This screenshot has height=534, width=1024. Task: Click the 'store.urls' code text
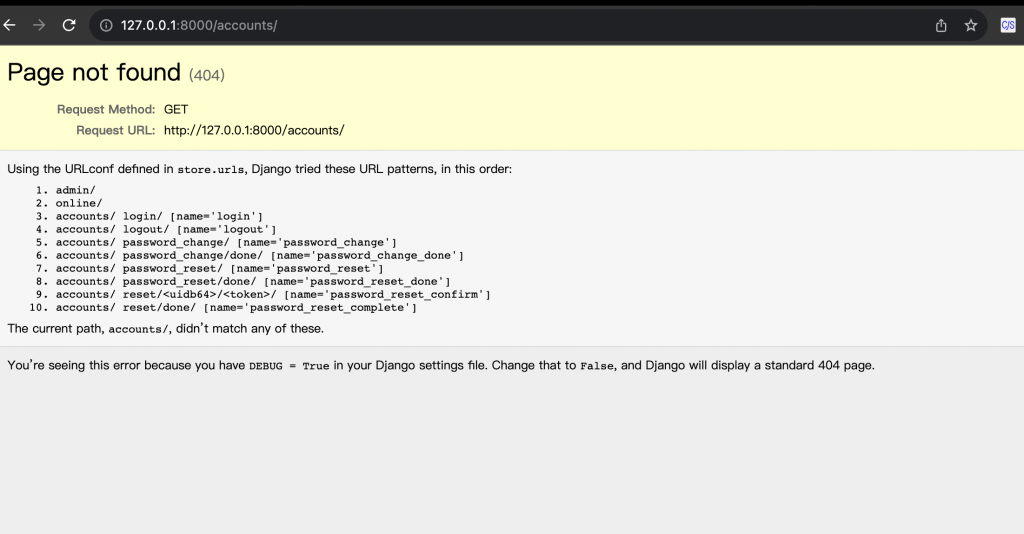pos(209,170)
